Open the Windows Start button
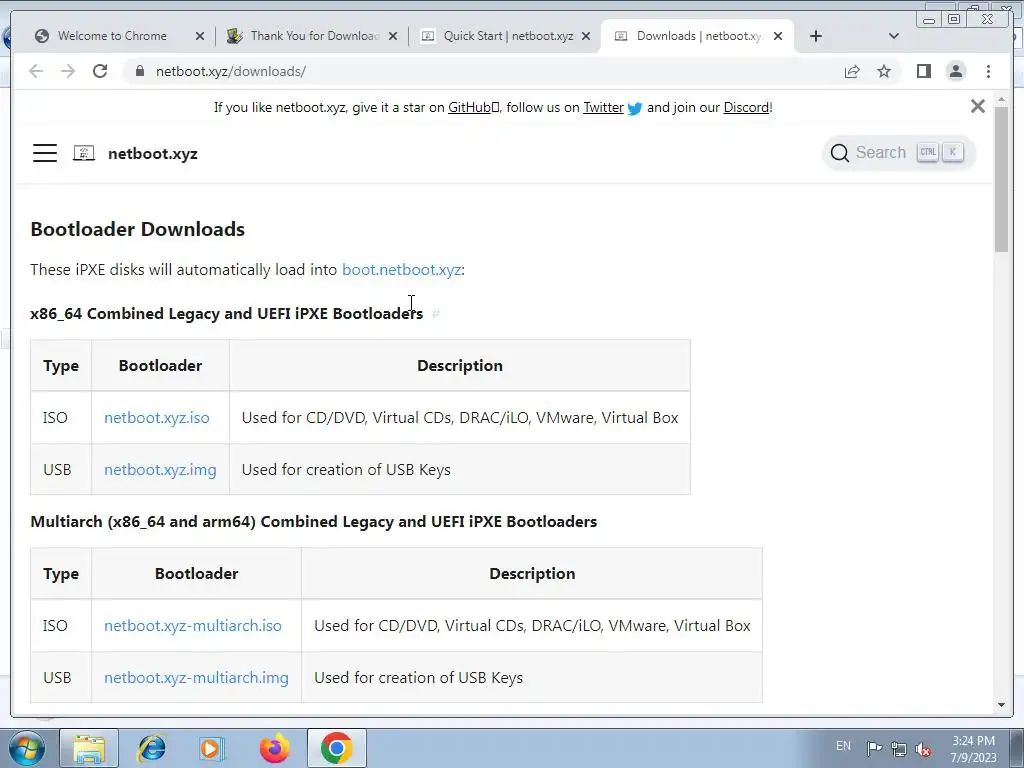Screen dimensions: 1024x768 click(x=25, y=748)
